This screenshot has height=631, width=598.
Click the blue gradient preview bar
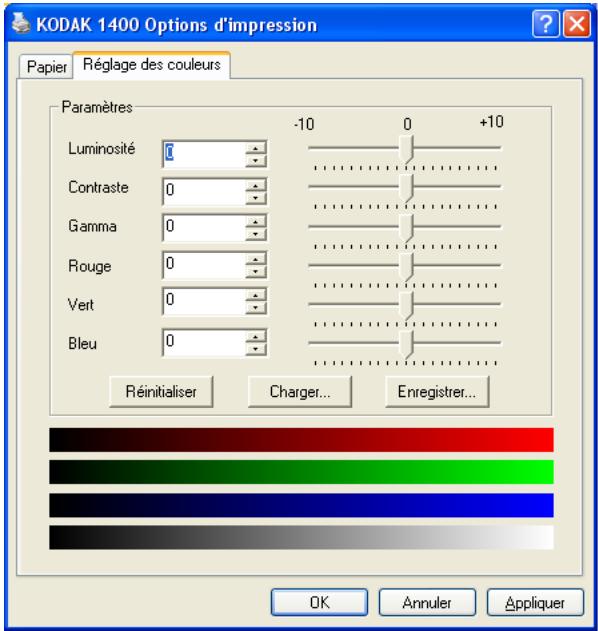[x=301, y=505]
